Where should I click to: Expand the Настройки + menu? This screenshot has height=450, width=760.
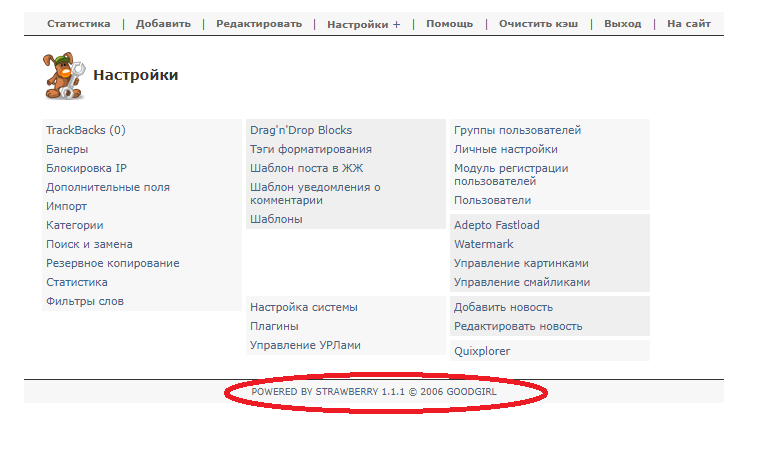pyautogui.click(x=364, y=24)
